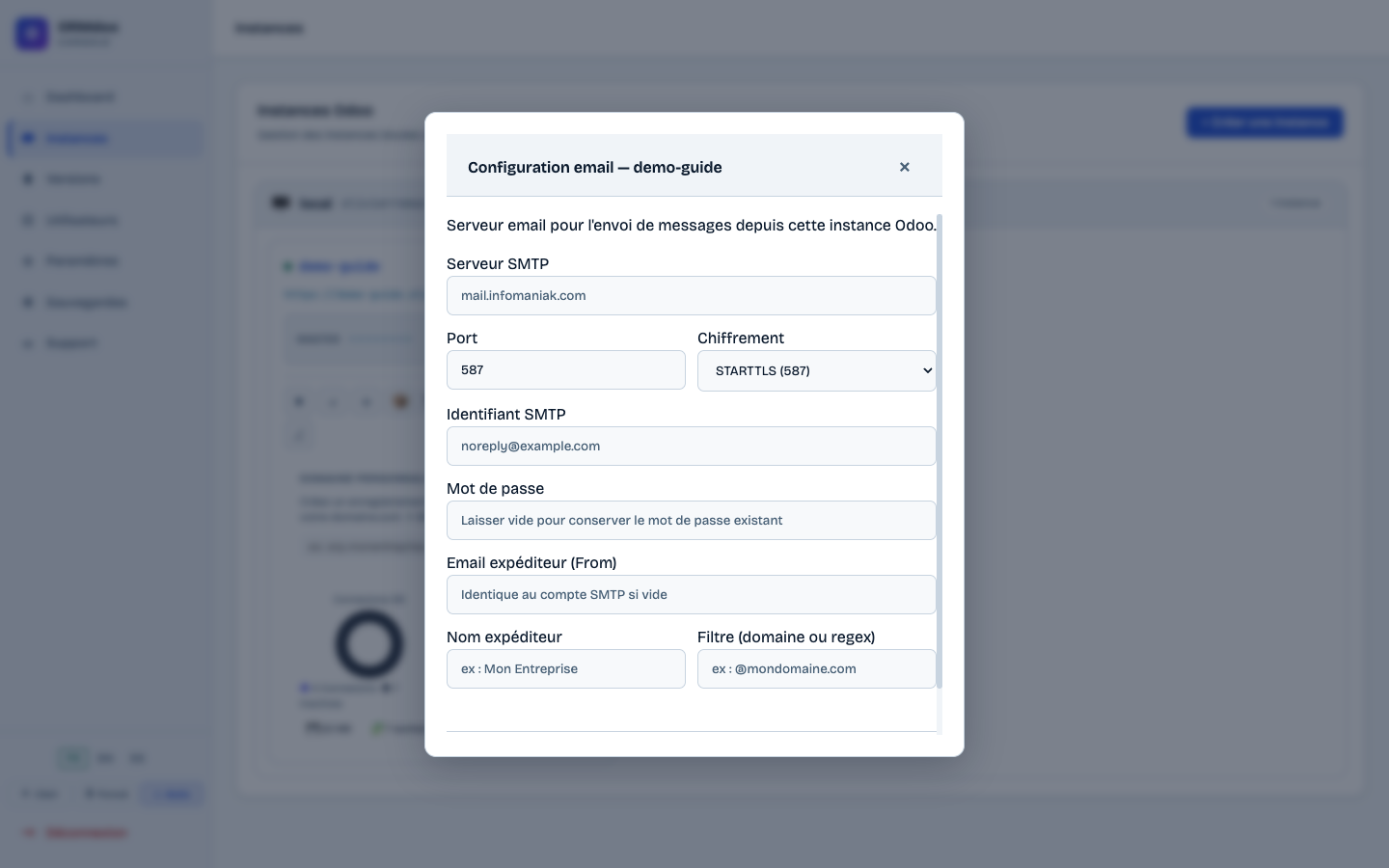Image resolution: width=1389 pixels, height=868 pixels.
Task: Click the Port label
Action: 462,338
